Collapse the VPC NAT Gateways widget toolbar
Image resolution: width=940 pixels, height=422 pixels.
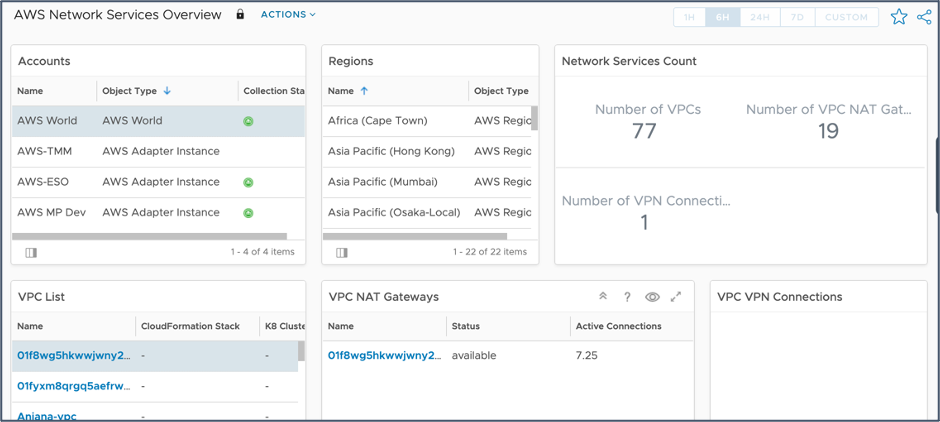pos(603,297)
